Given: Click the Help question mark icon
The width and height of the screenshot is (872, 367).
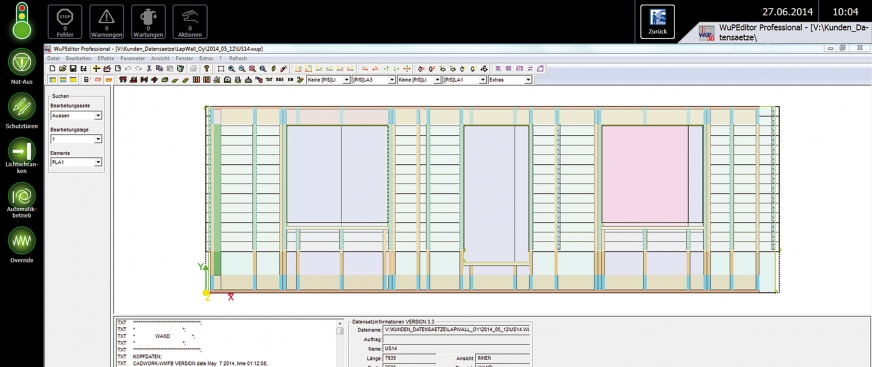Looking at the screenshot, I should pos(206,68).
